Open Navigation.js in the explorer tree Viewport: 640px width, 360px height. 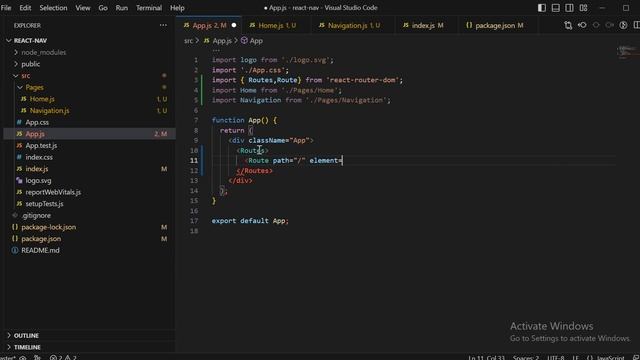coord(88,111)
